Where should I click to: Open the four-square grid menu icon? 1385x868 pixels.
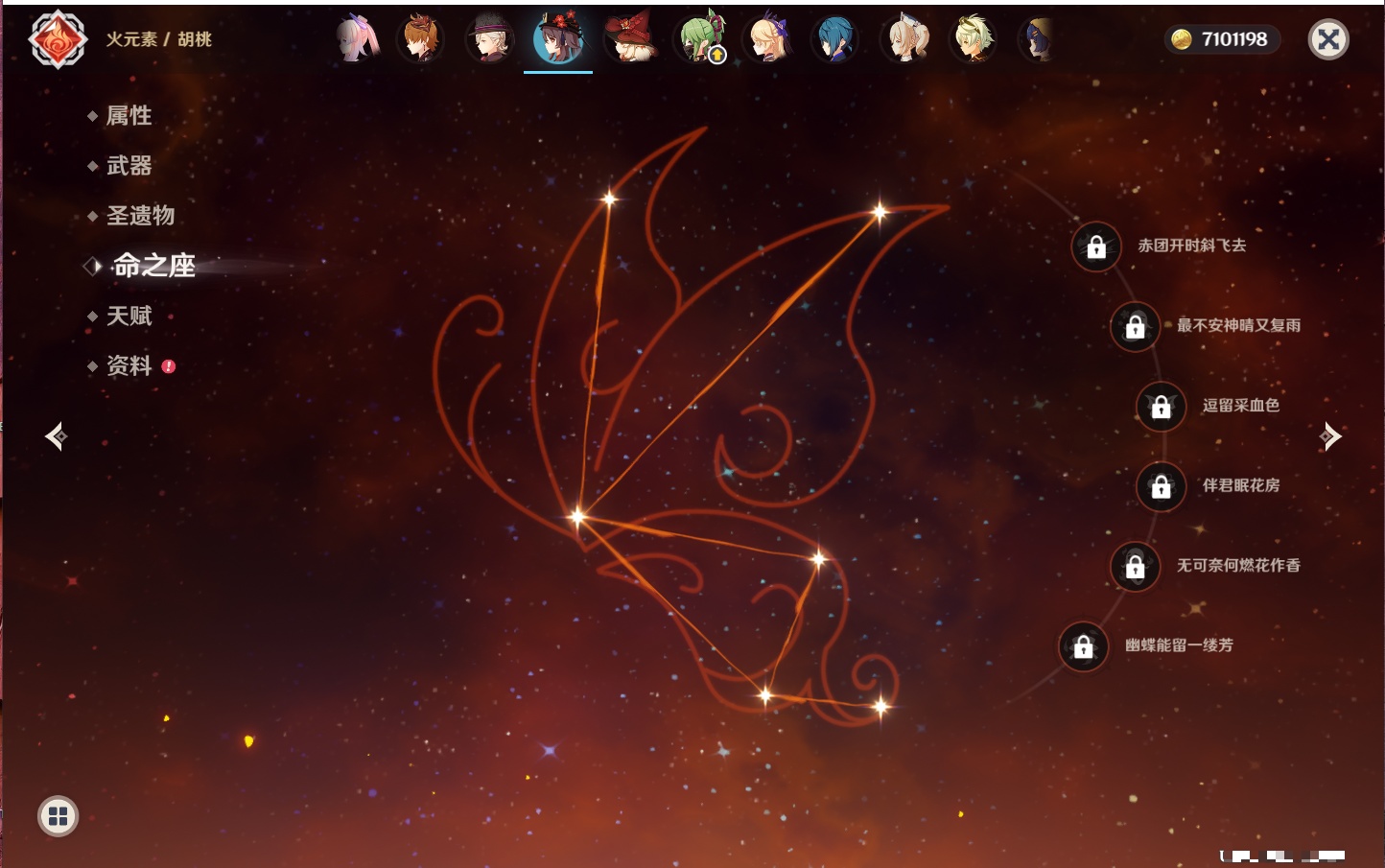tap(58, 816)
